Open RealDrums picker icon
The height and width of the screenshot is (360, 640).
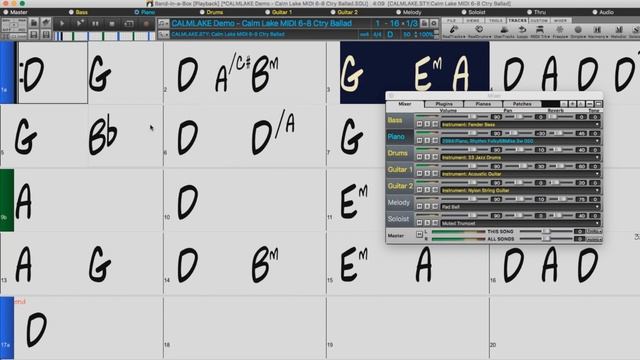pos(479,31)
